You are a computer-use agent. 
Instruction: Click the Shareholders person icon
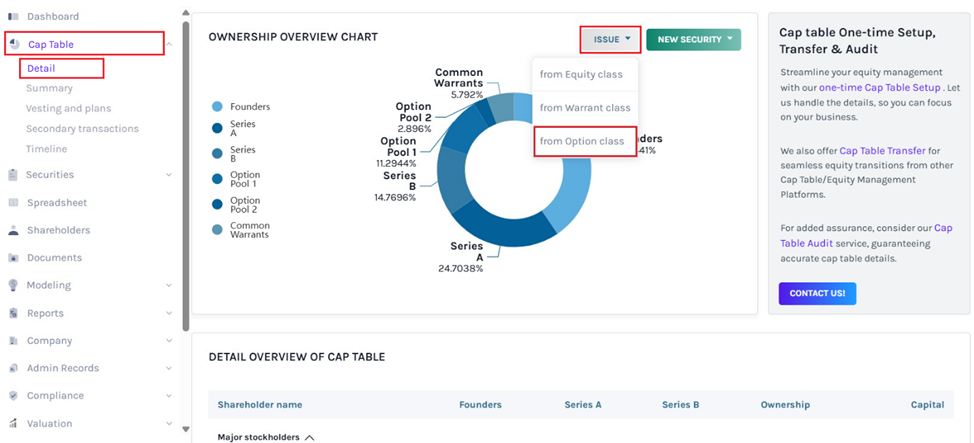[13, 230]
